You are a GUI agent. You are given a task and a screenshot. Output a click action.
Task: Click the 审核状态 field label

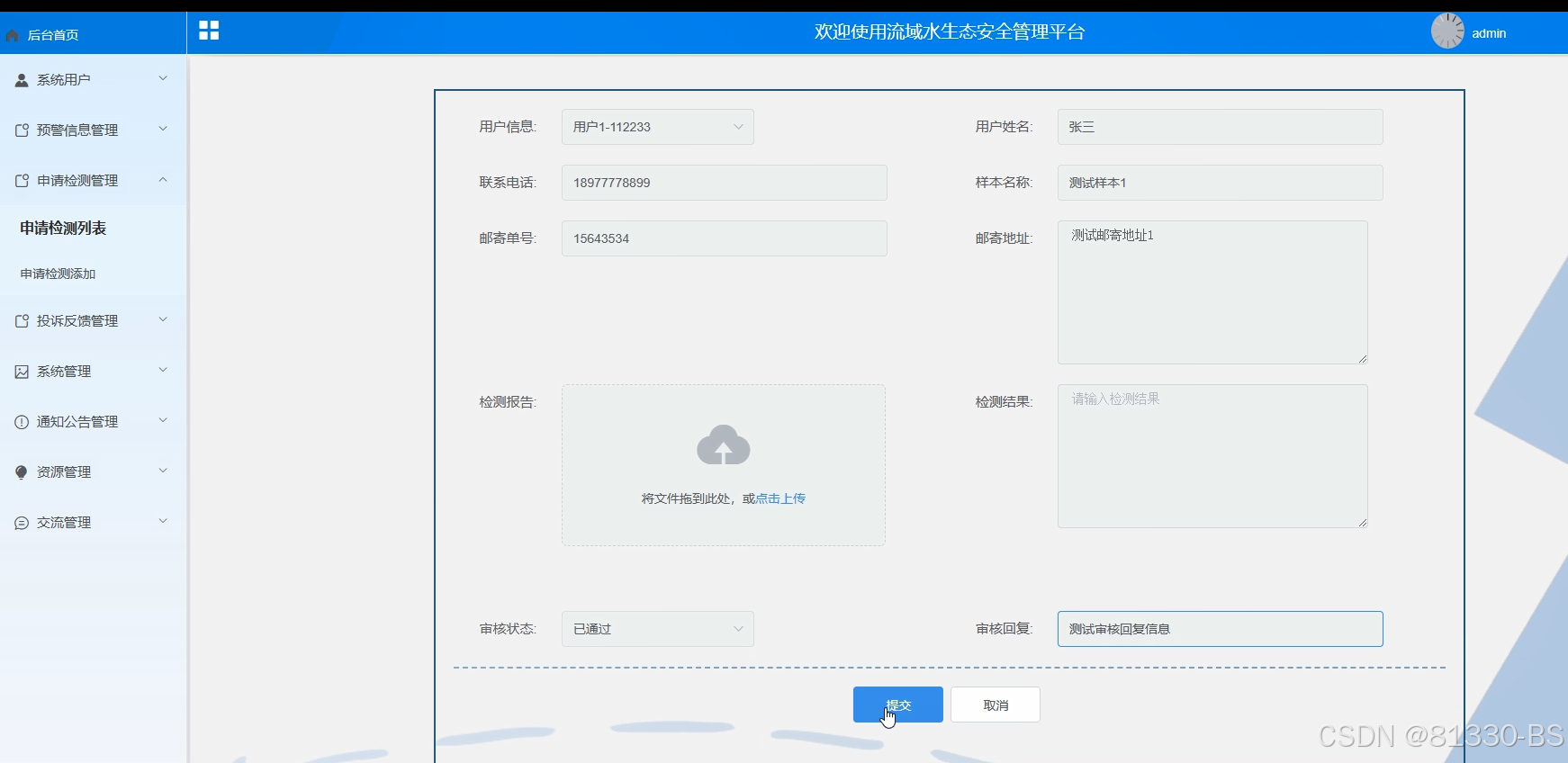pos(508,629)
